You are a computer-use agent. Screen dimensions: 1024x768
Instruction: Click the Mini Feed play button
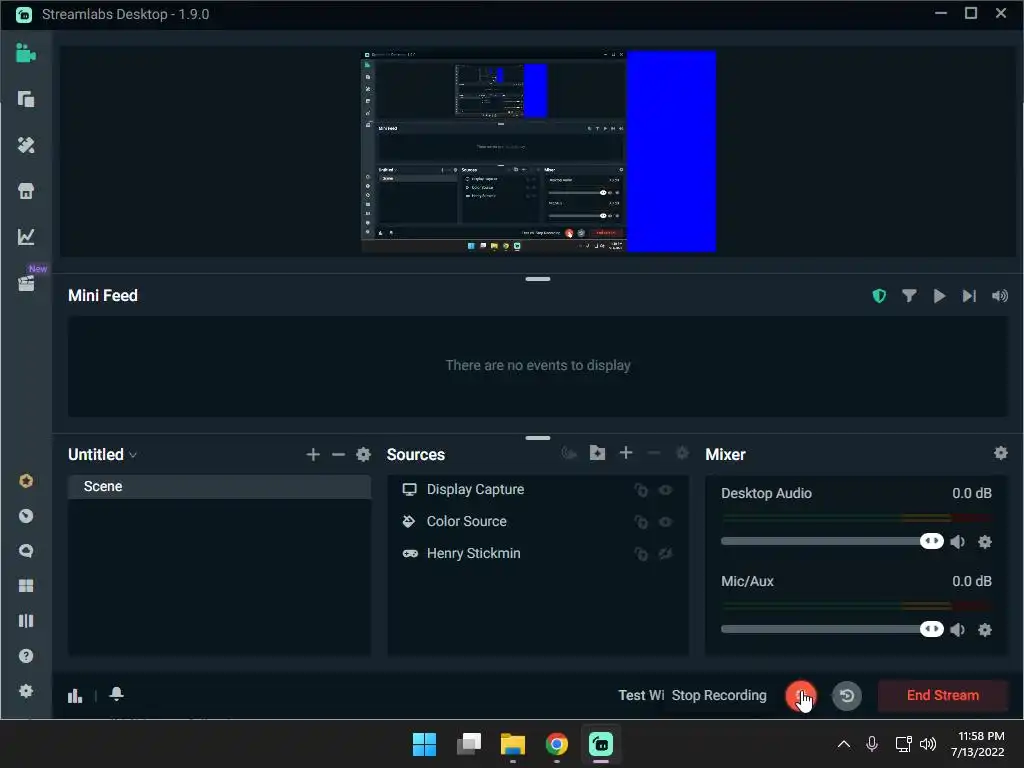(x=939, y=296)
